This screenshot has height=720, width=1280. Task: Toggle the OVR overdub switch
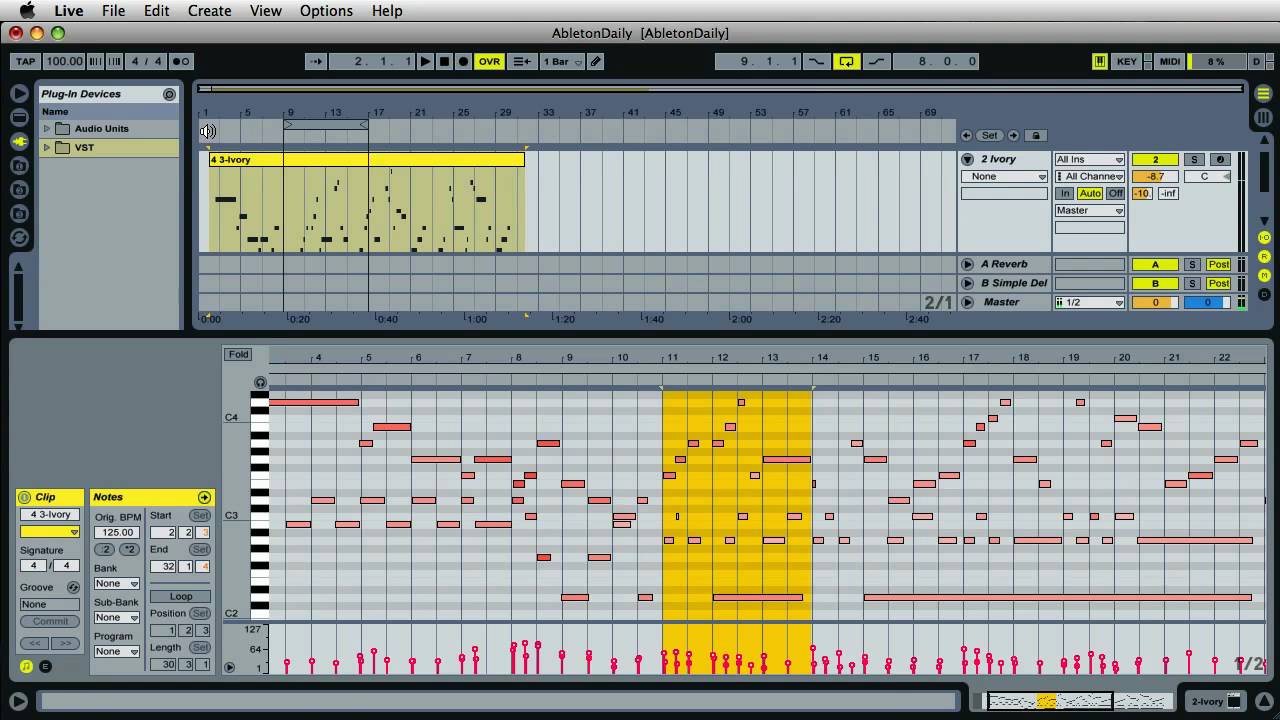click(x=489, y=61)
